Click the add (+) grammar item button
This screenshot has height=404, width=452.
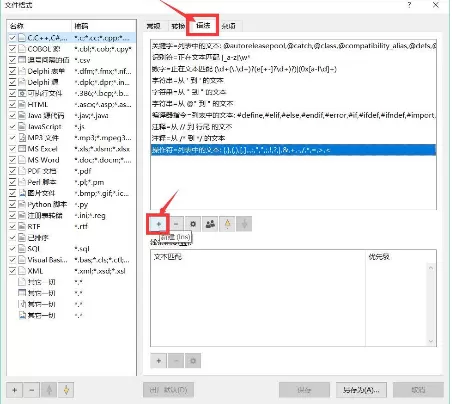[x=159, y=224]
